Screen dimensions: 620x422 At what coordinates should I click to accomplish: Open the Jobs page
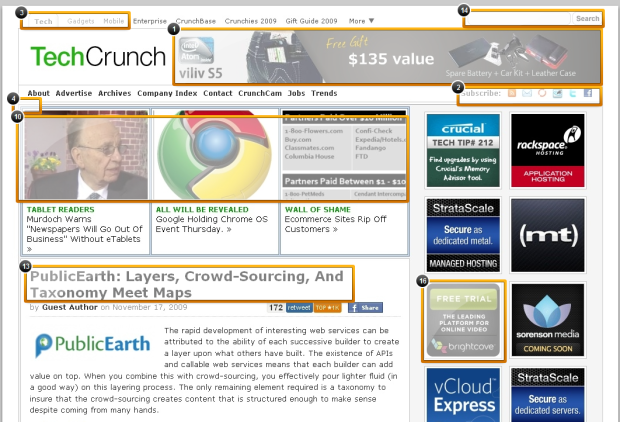pos(296,93)
